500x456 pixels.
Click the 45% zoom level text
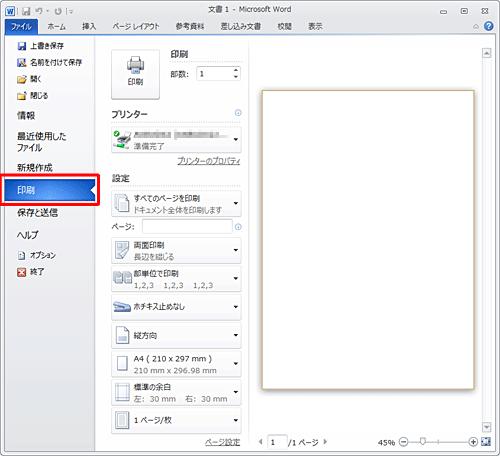[386, 443]
